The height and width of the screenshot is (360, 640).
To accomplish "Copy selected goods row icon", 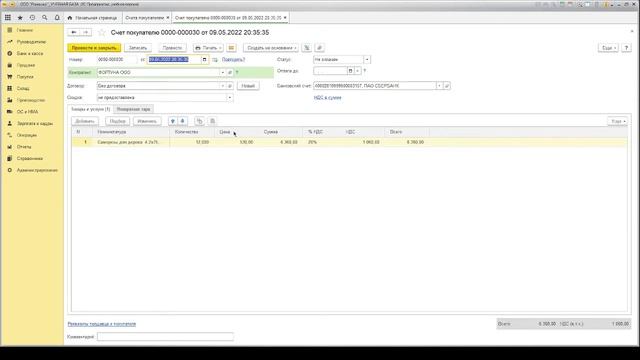I will pos(199,121).
